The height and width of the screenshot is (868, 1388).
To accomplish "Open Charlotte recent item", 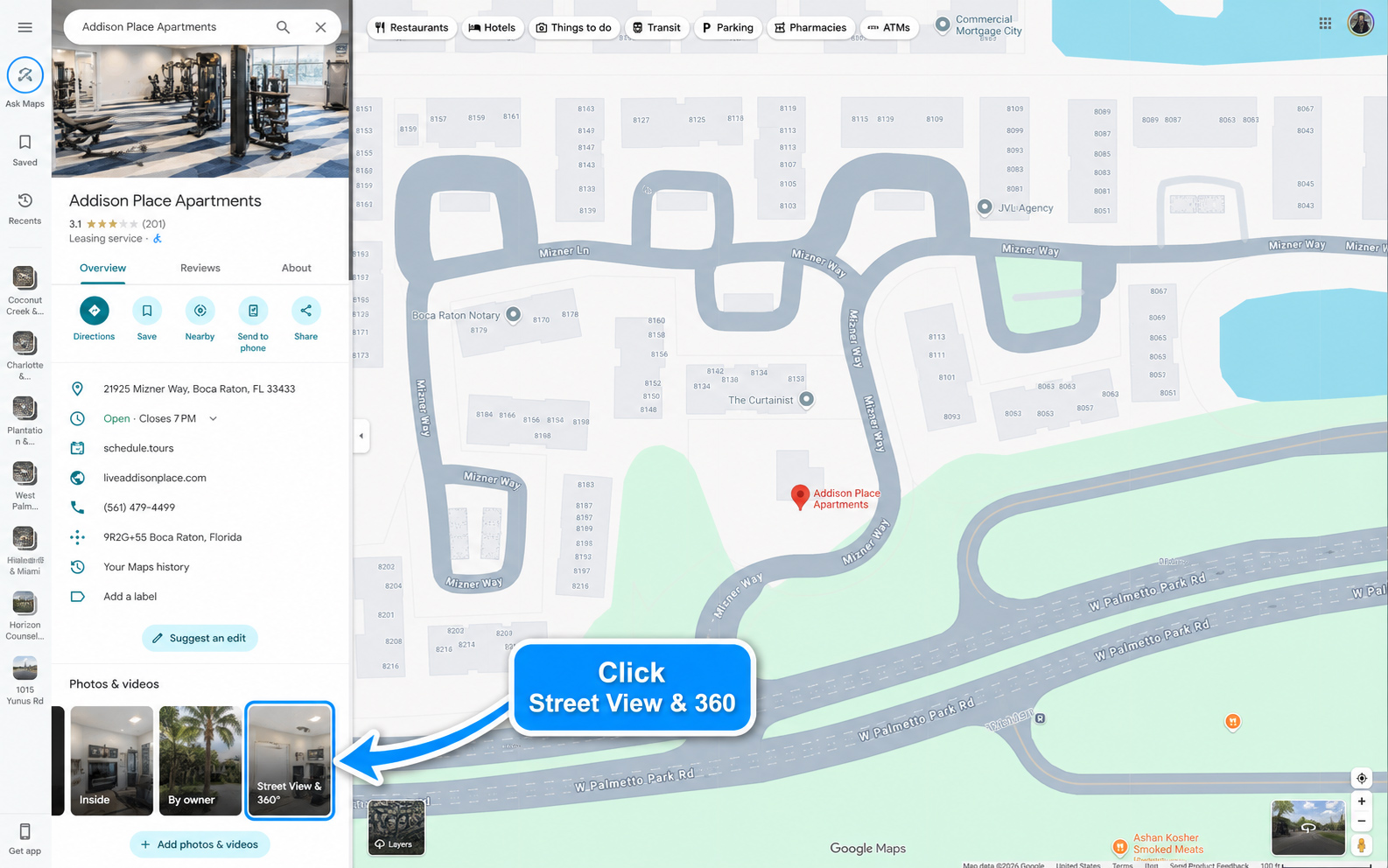I will pyautogui.click(x=25, y=355).
